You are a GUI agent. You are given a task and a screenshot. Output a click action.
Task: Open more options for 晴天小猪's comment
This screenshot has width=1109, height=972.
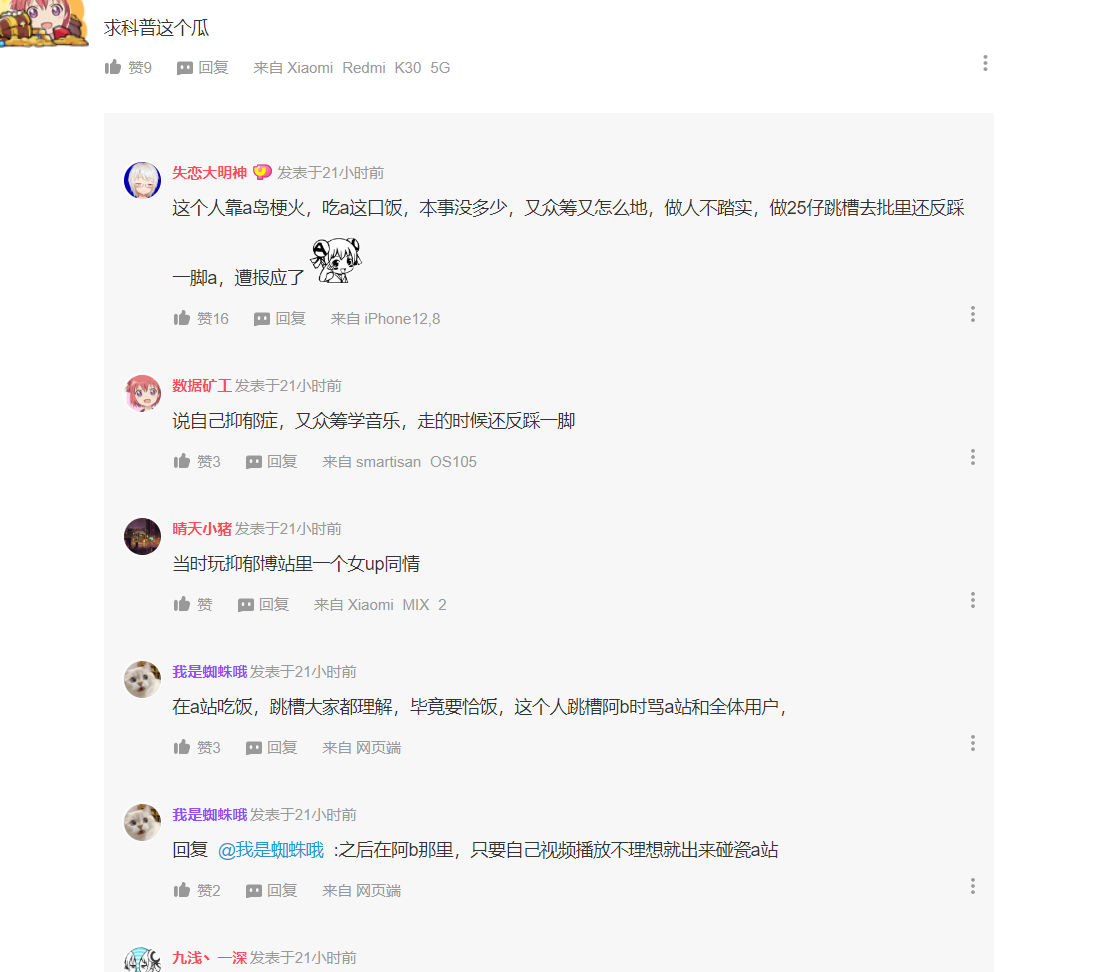(973, 601)
